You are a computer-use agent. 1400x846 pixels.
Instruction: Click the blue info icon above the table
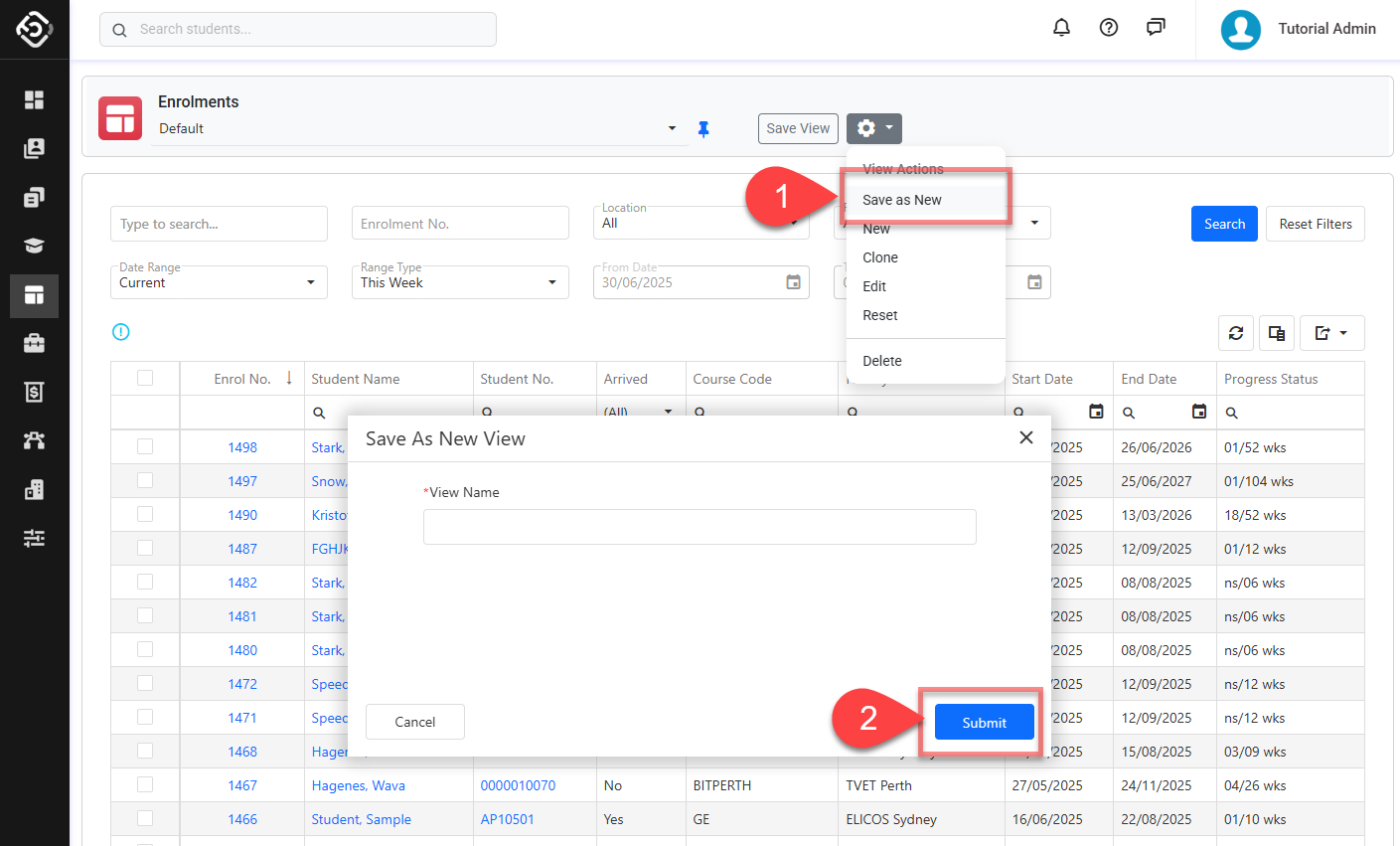(121, 332)
